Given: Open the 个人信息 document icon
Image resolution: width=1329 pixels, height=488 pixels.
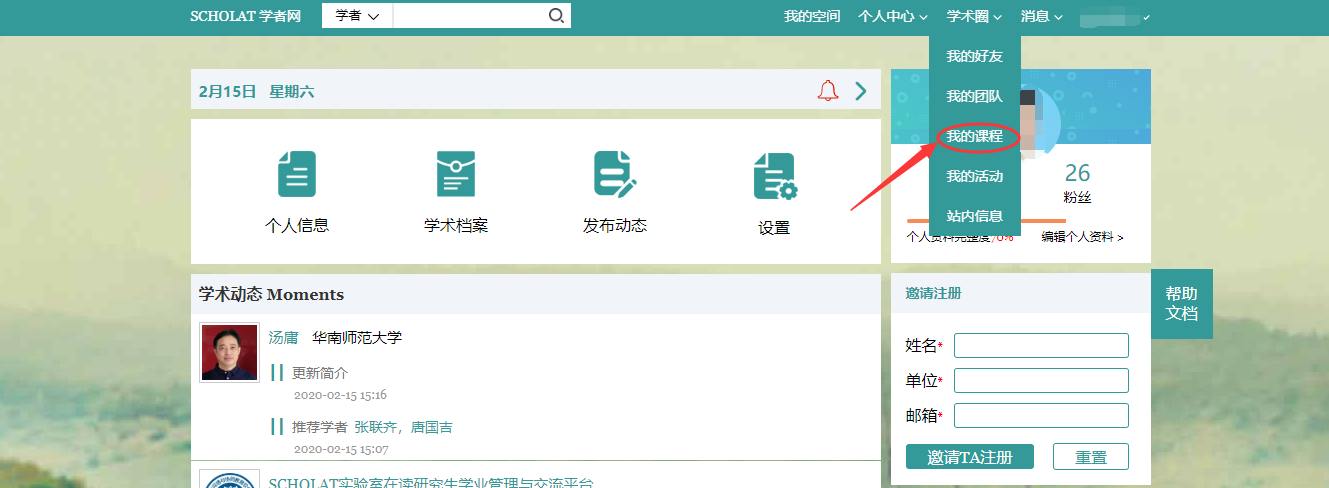Looking at the screenshot, I should coord(296,174).
